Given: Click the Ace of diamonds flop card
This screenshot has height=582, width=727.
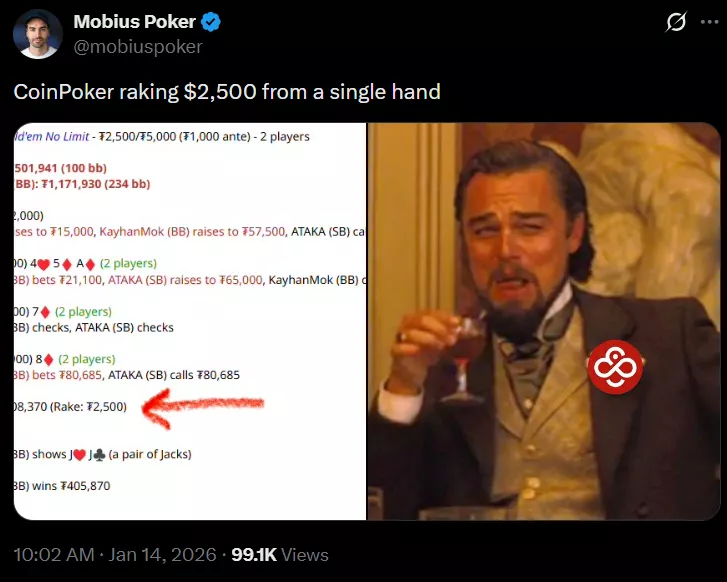Looking at the screenshot, I should click(x=91, y=264).
